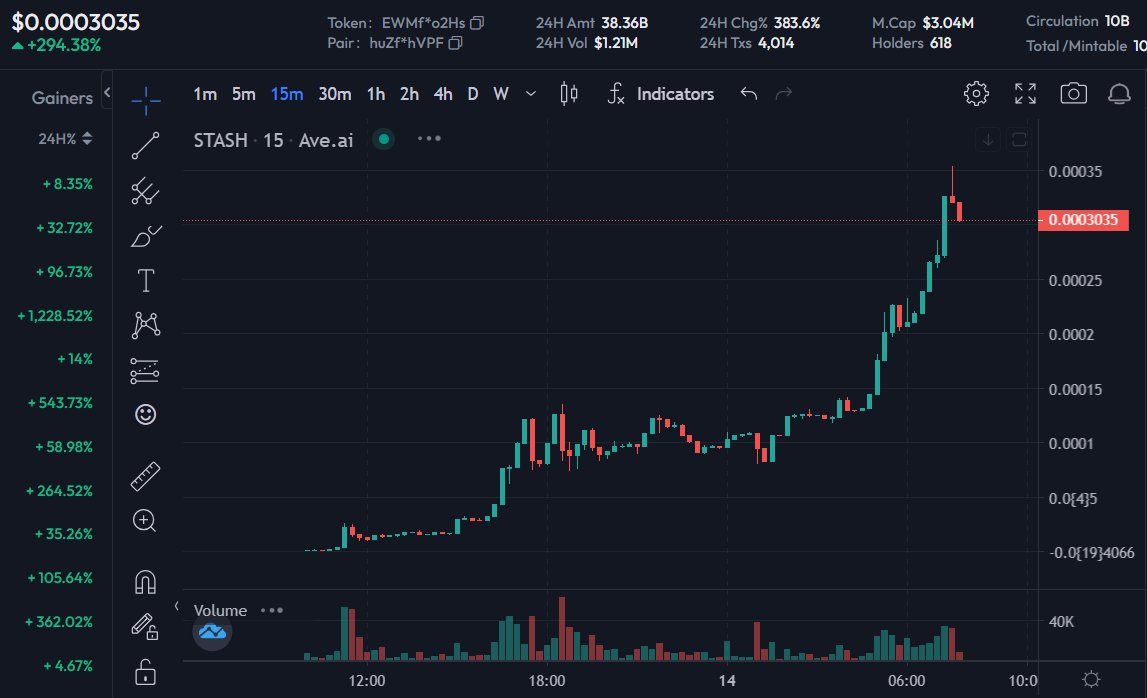The width and height of the screenshot is (1147, 698).
Task: Select the +105.64% gainer row
Action: coord(61,578)
